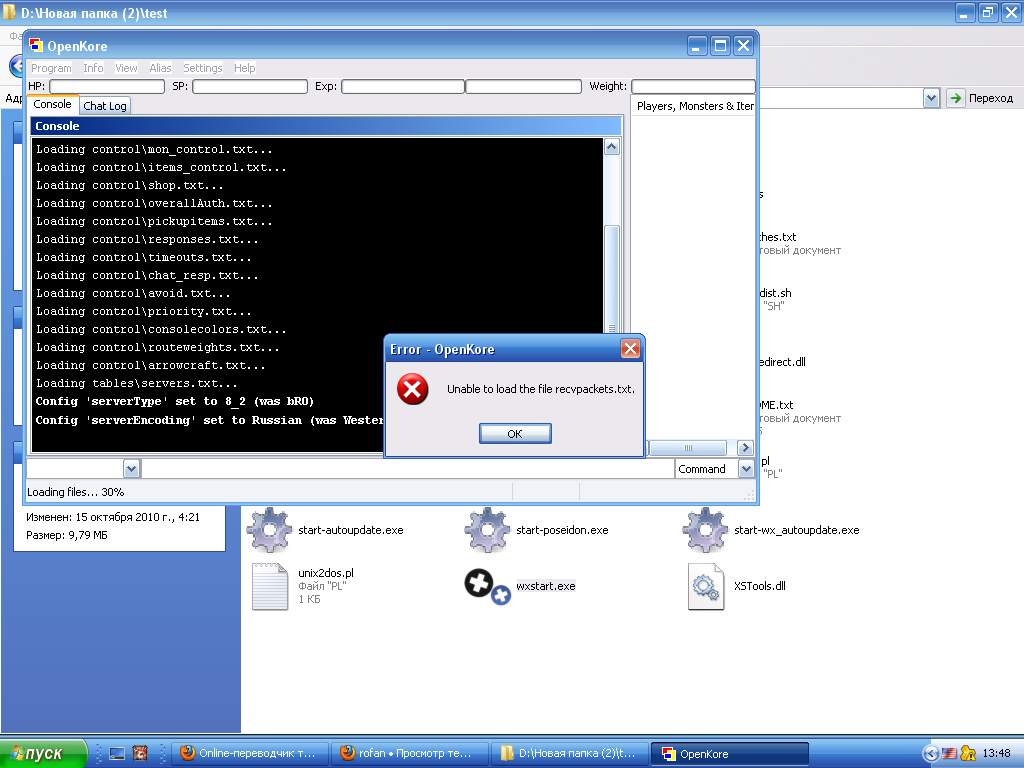Open the Command type dropdown
The image size is (1024, 768).
[746, 469]
